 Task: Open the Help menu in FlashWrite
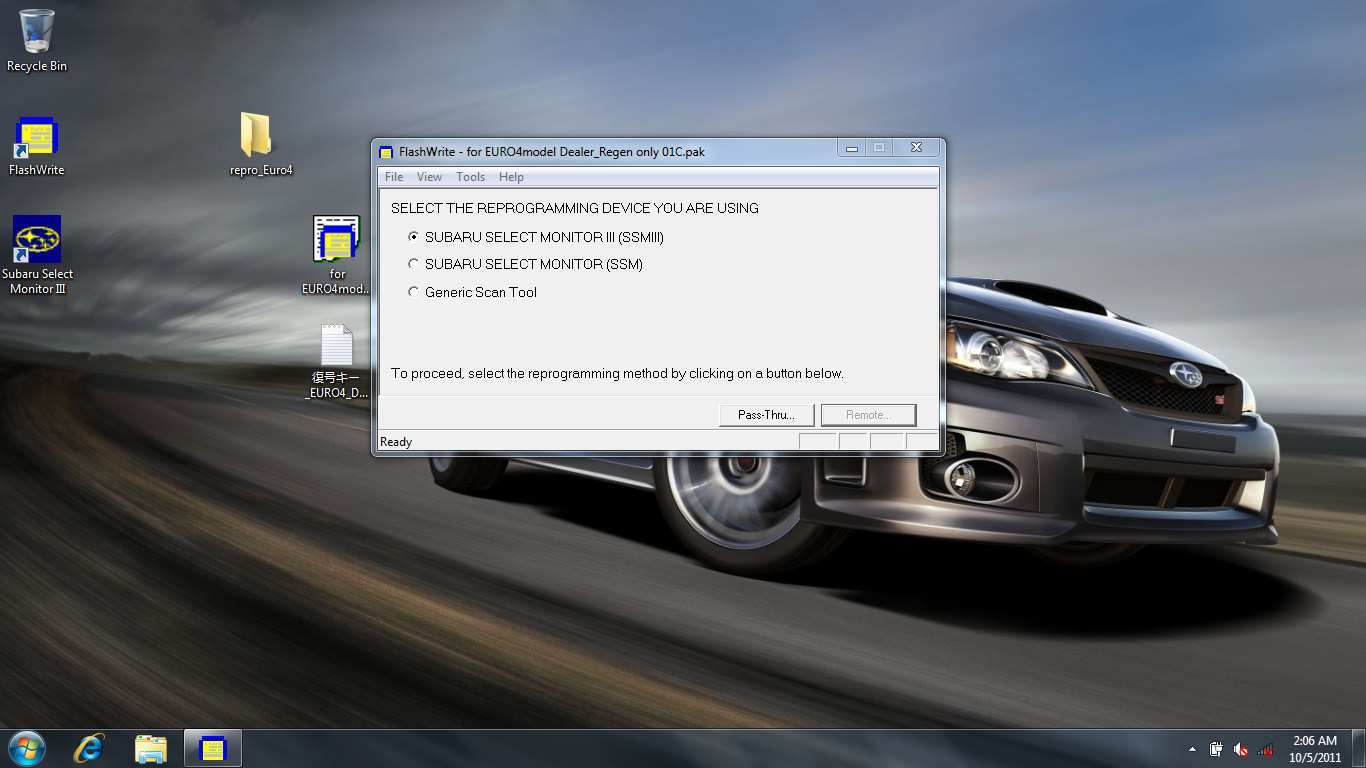511,177
